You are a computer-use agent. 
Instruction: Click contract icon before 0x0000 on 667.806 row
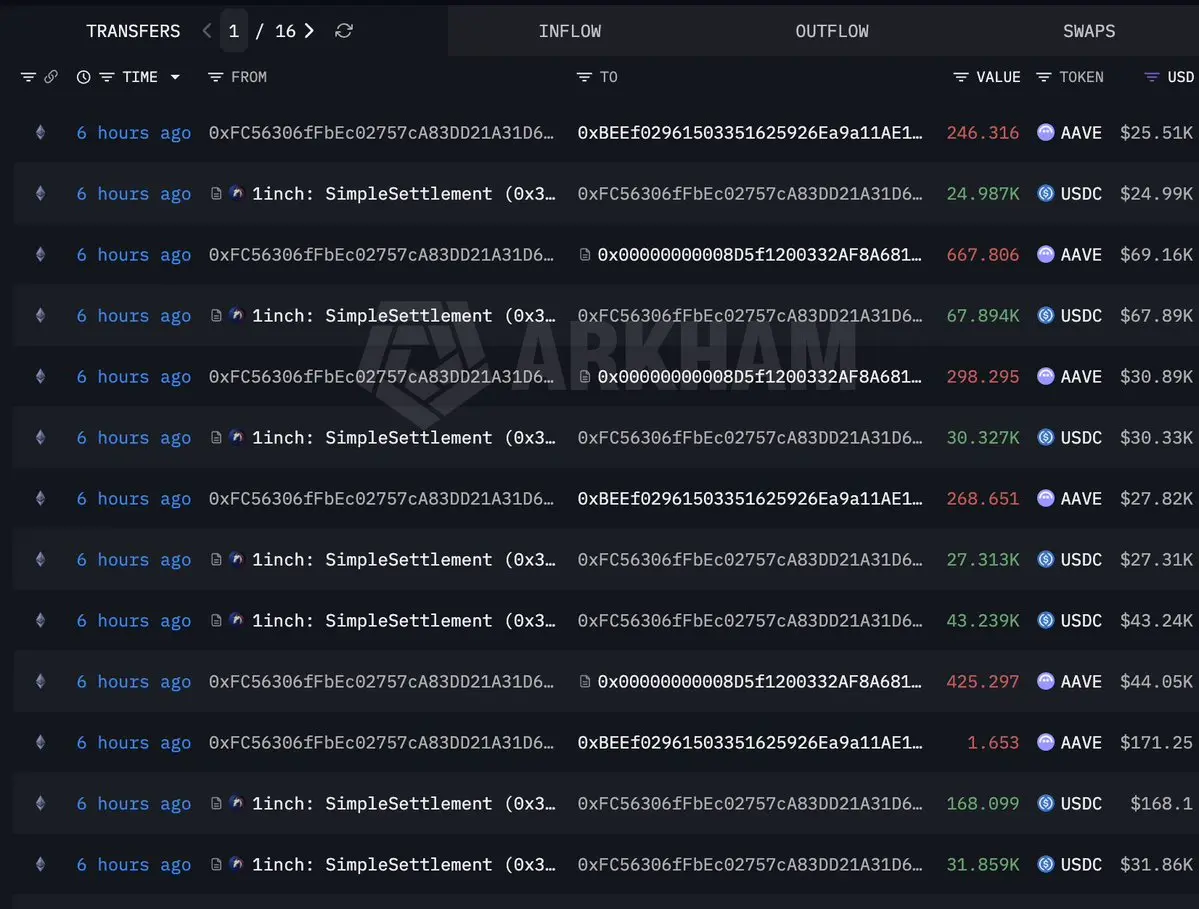[585, 255]
